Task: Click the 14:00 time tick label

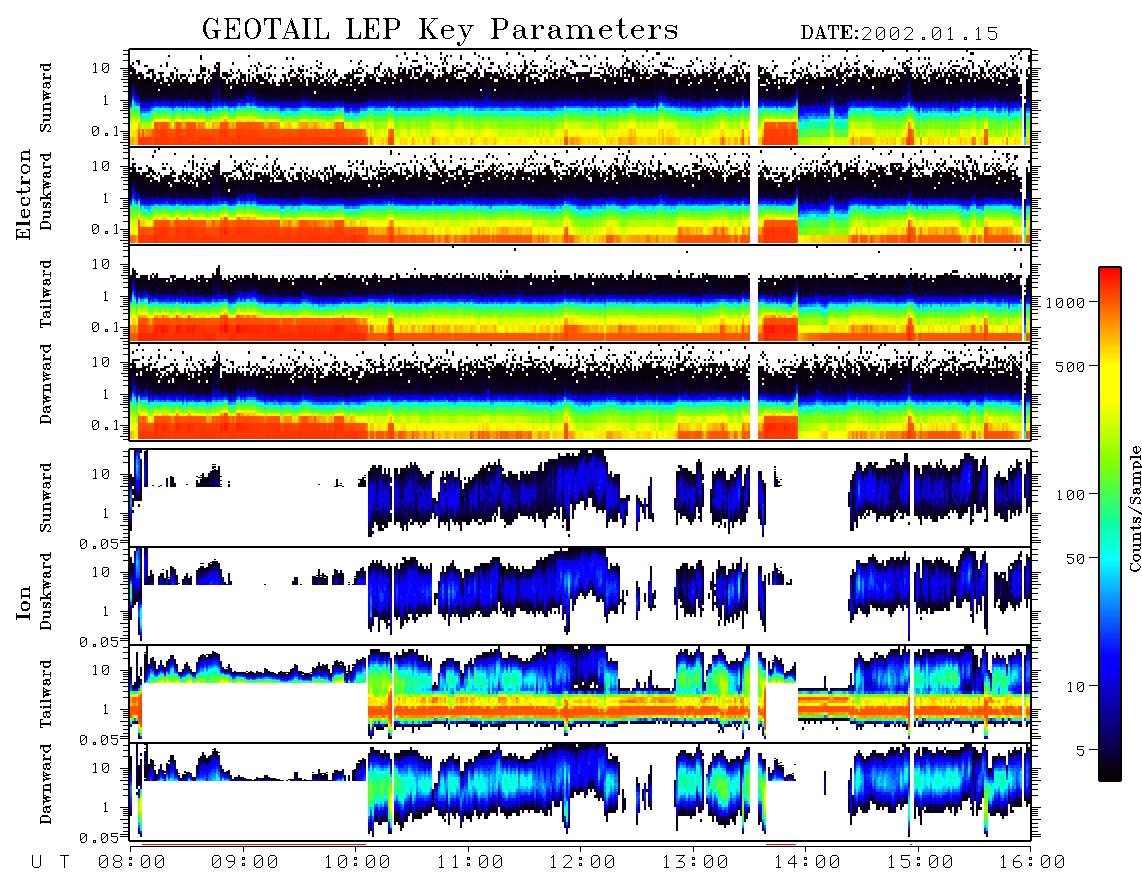Action: point(807,863)
